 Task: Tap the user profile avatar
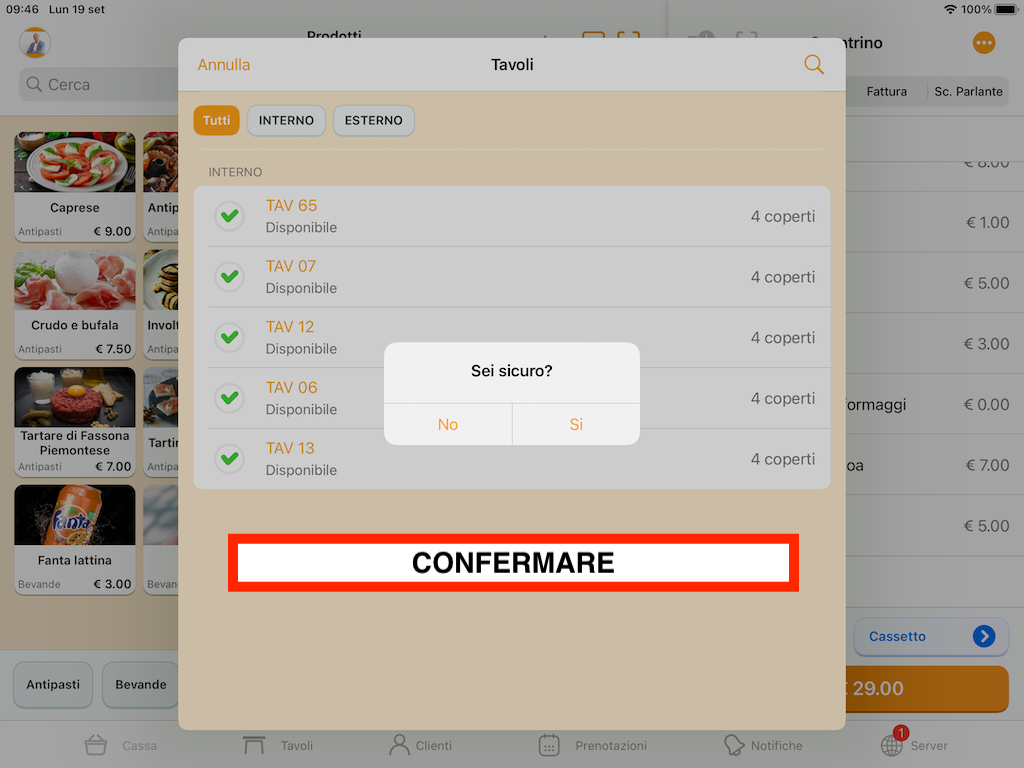[x=35, y=43]
